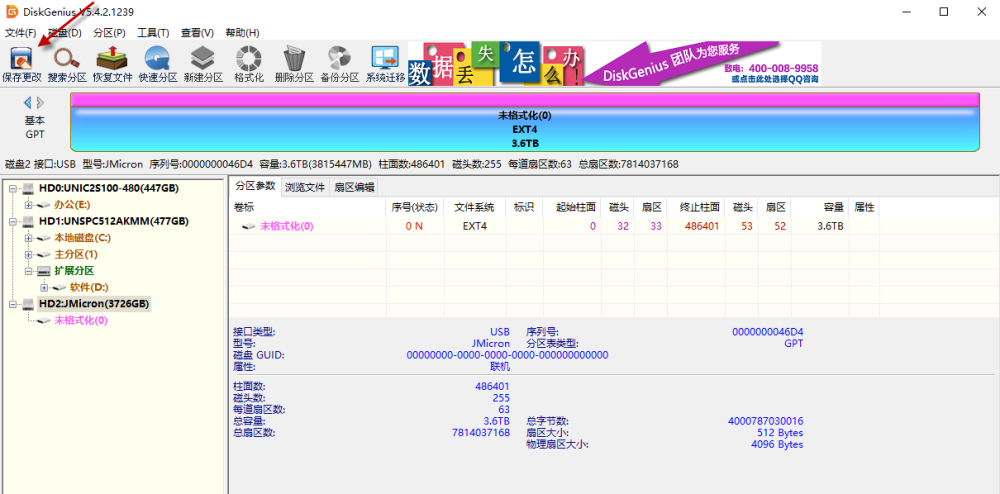Open the 查看(V) menu

coord(197,33)
